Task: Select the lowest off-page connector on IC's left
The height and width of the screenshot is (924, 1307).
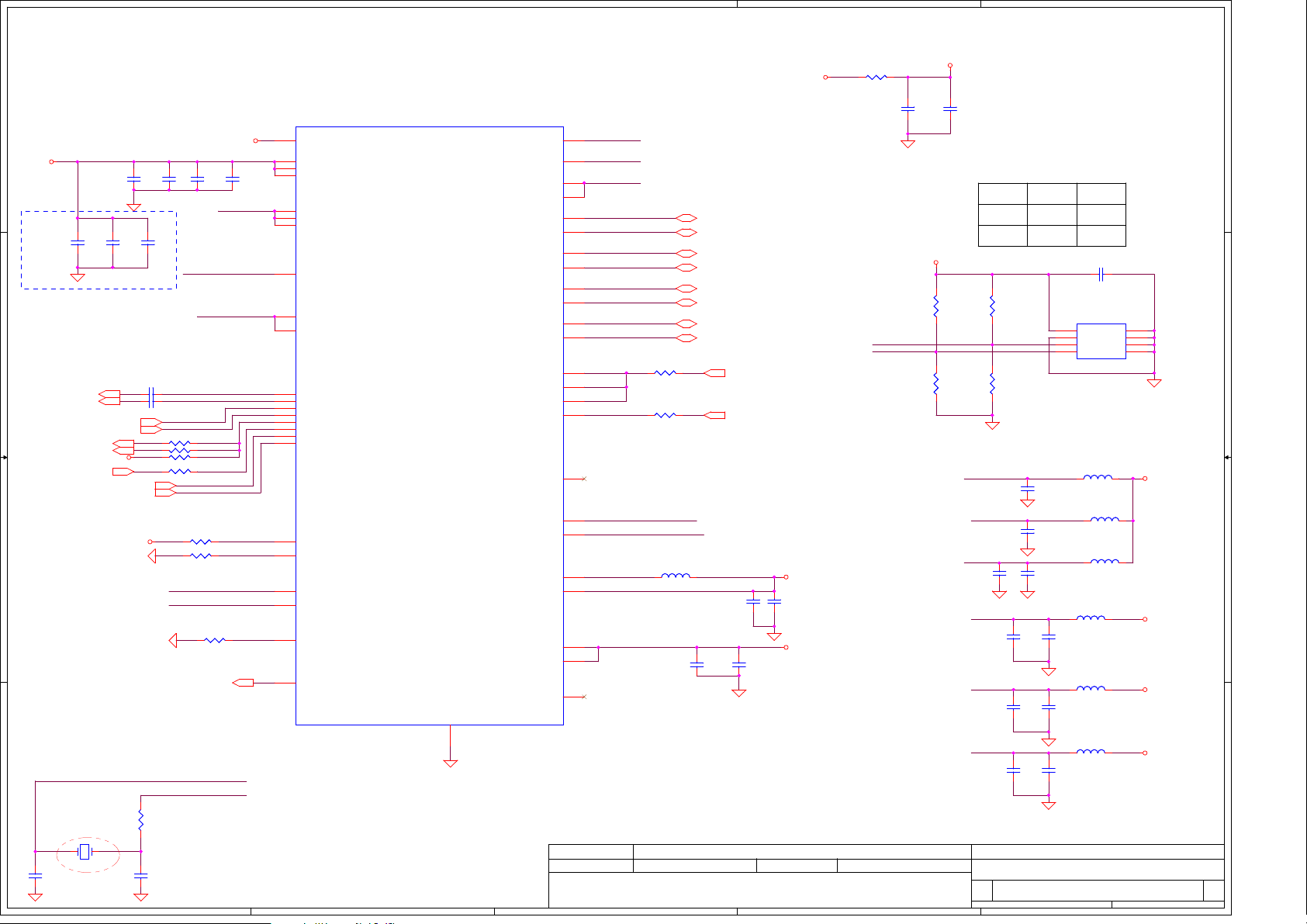Action: [243, 683]
